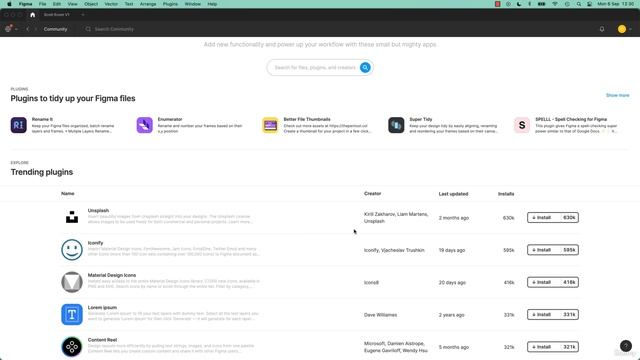Go forward with the right arrow
This screenshot has width=640, height=360.
pos(36,29)
